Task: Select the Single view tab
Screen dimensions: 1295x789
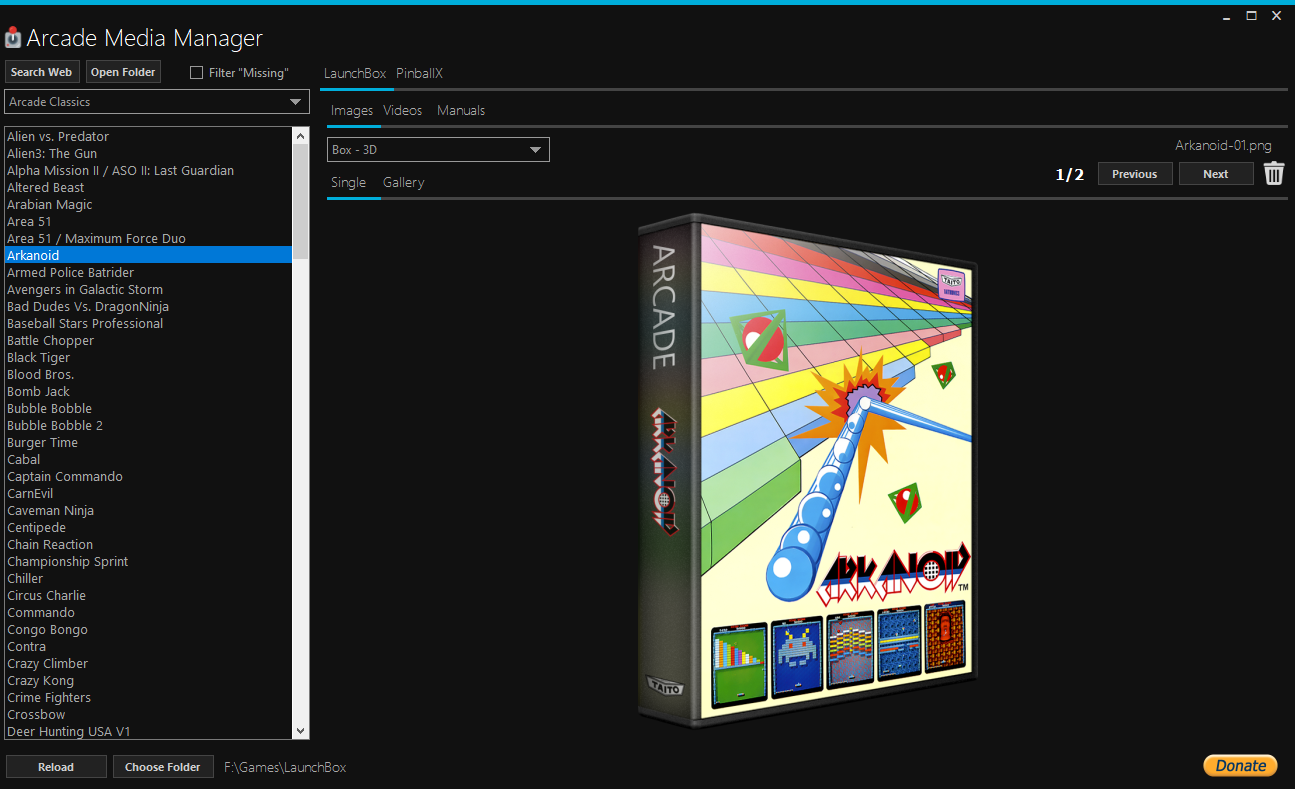Action: pyautogui.click(x=349, y=183)
